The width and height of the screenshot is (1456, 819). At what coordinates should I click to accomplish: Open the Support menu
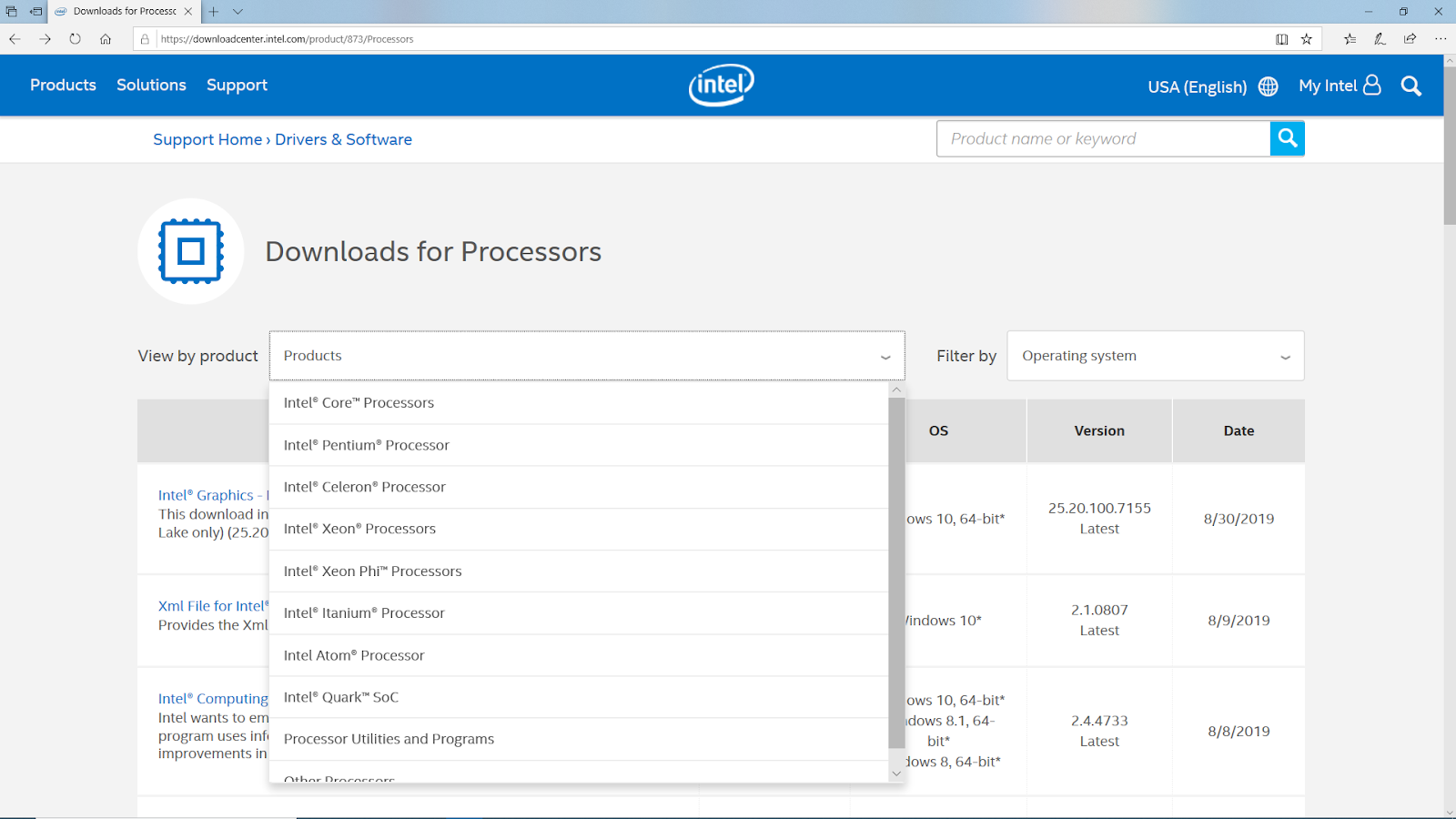[237, 85]
